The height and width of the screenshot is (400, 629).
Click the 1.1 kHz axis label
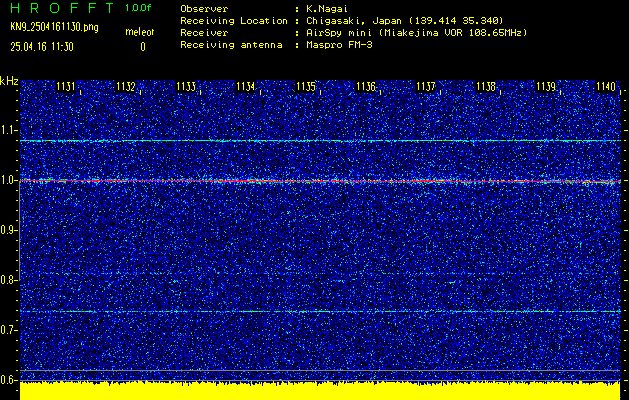(x=8, y=130)
